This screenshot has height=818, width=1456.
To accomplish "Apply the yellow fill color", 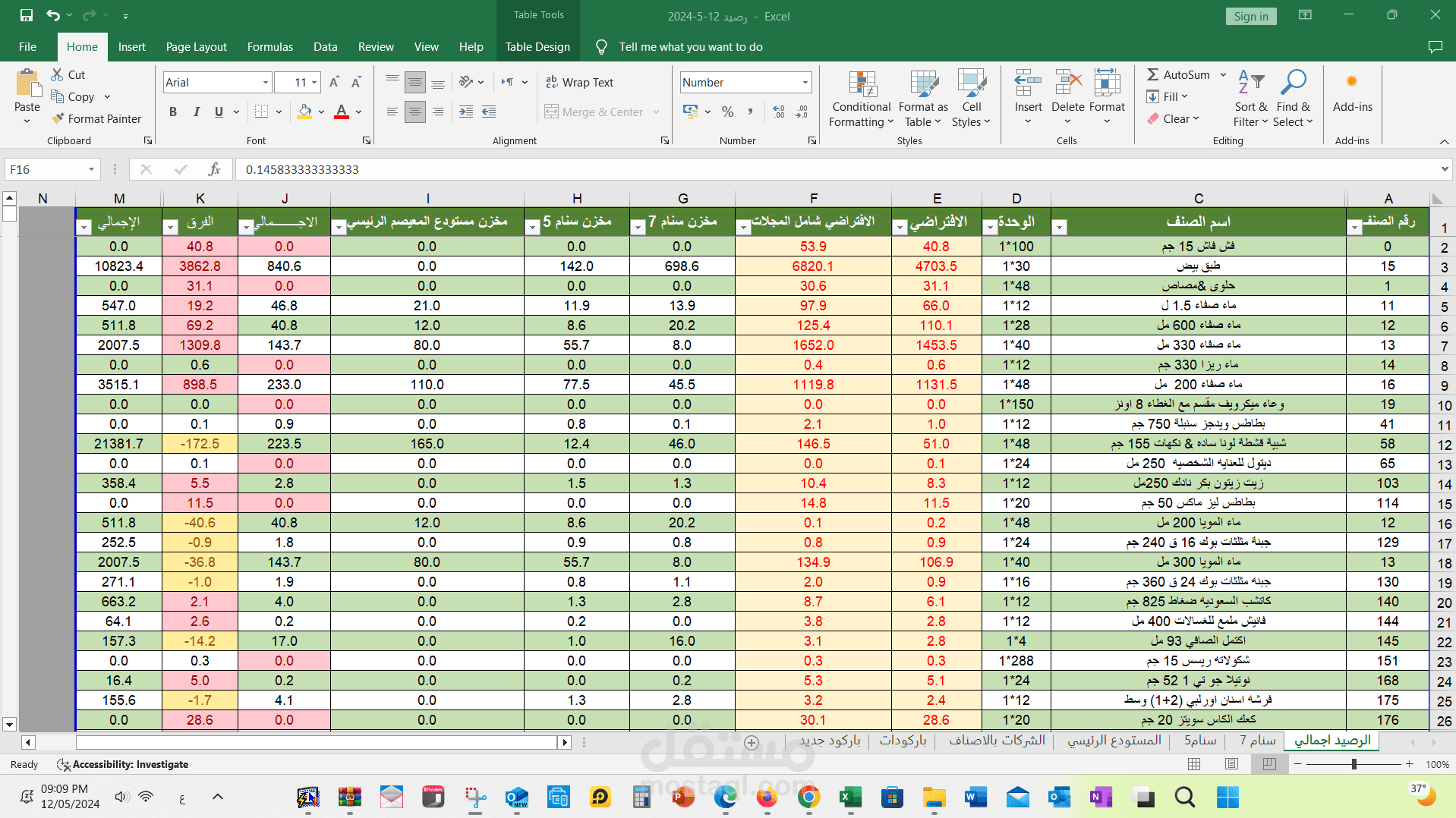I will pos(304,112).
